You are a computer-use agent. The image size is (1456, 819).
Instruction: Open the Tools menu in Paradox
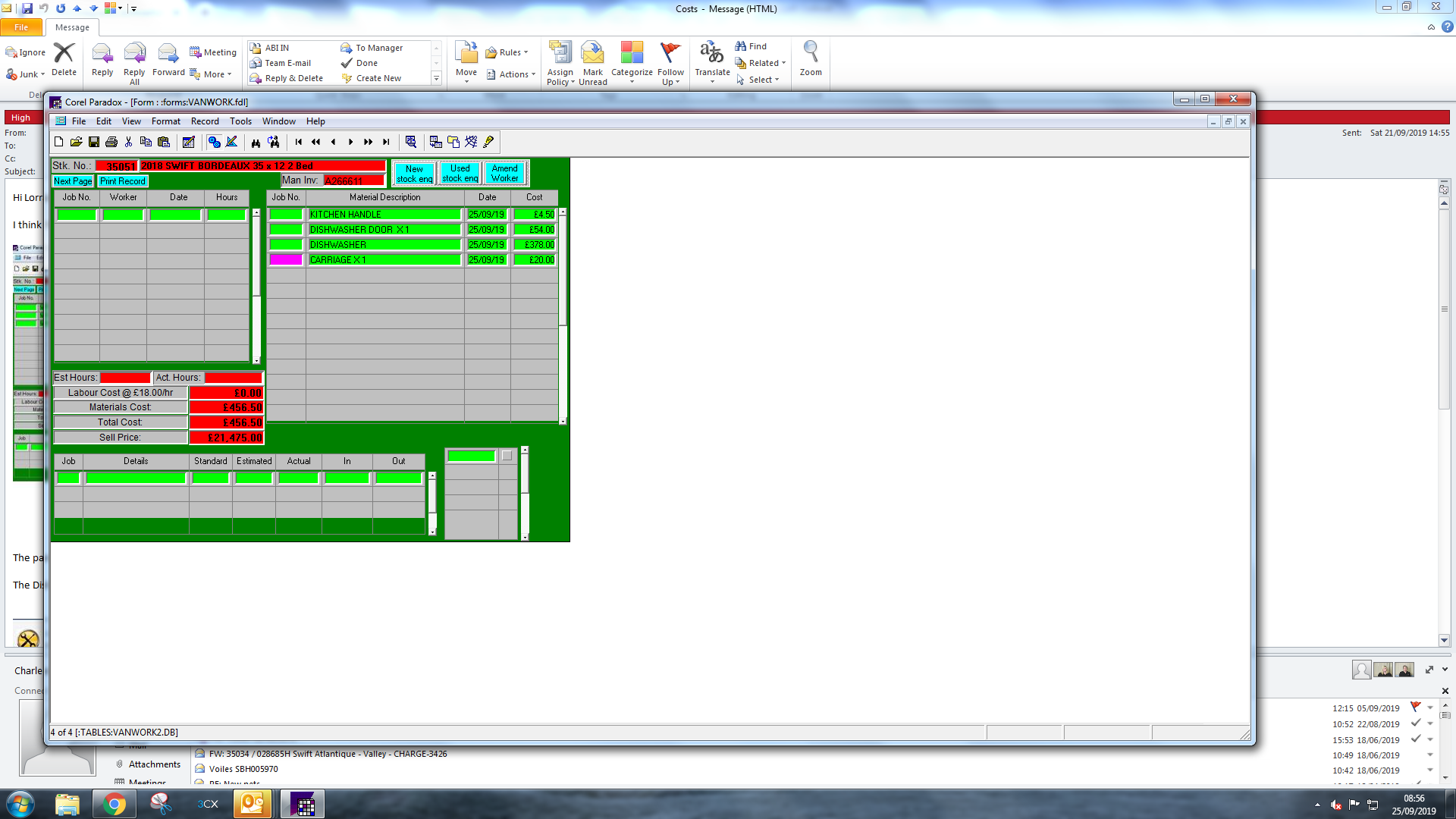tap(240, 121)
